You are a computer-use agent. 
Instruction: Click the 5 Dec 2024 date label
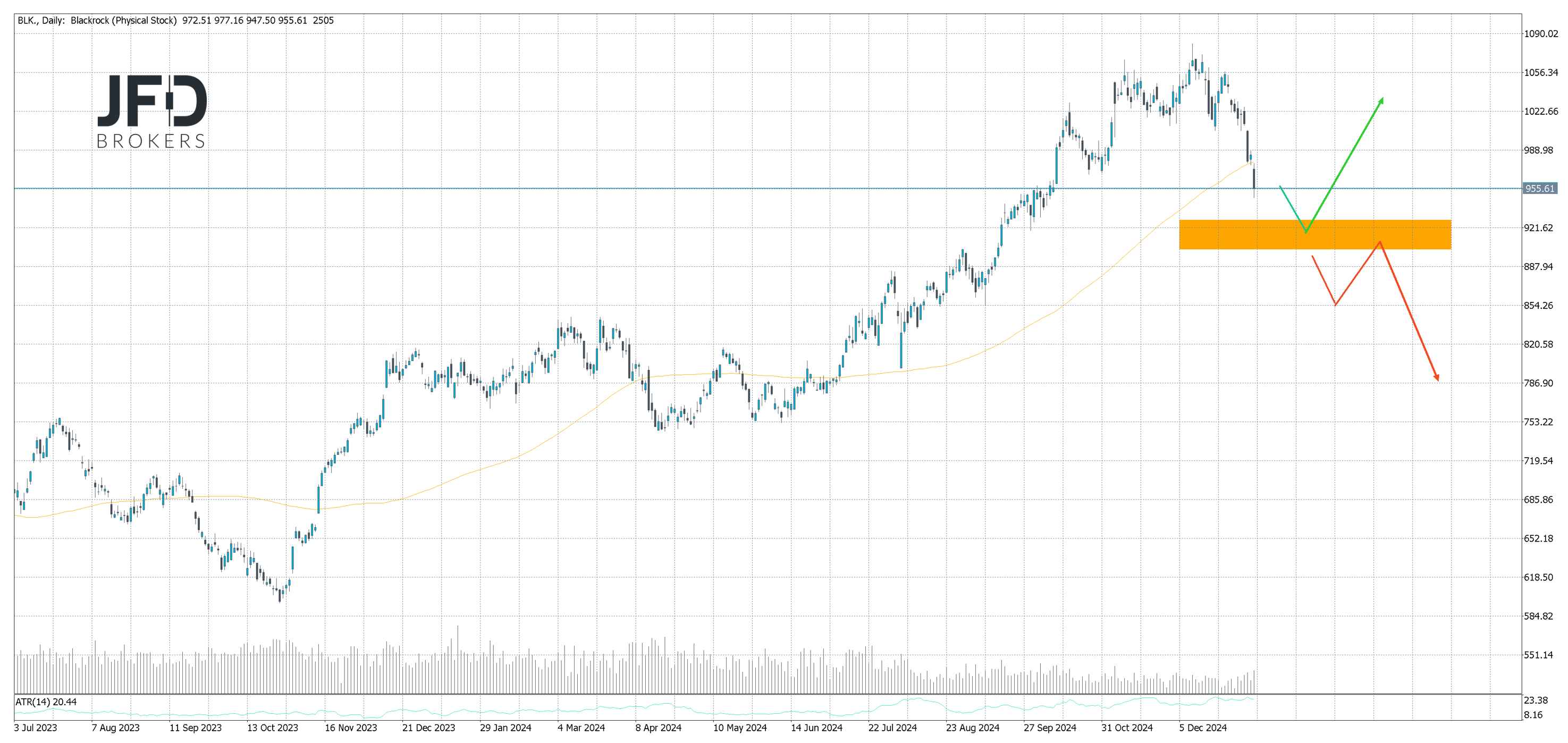tap(1202, 728)
